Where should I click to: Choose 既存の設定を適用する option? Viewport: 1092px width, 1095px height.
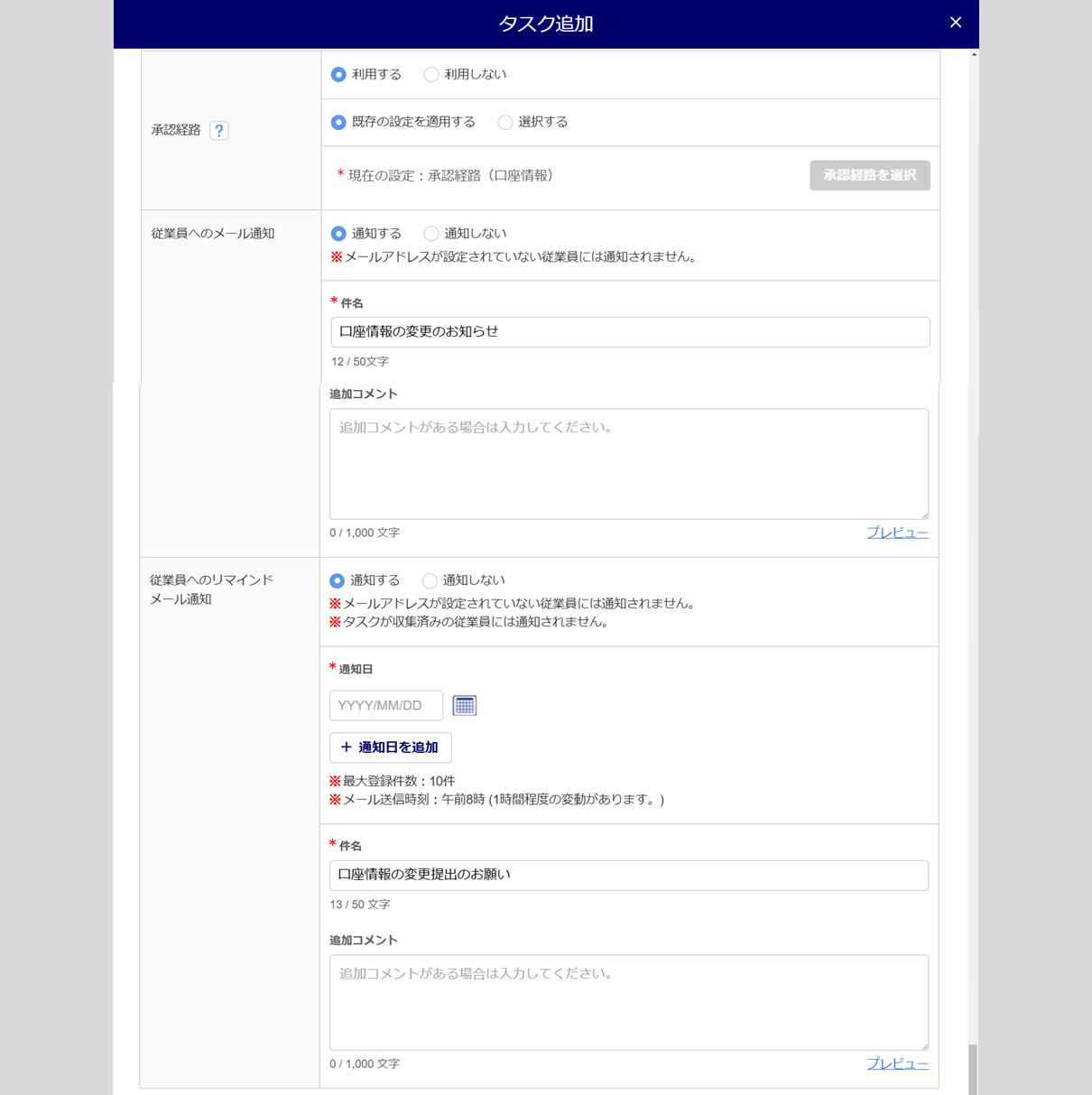(338, 123)
